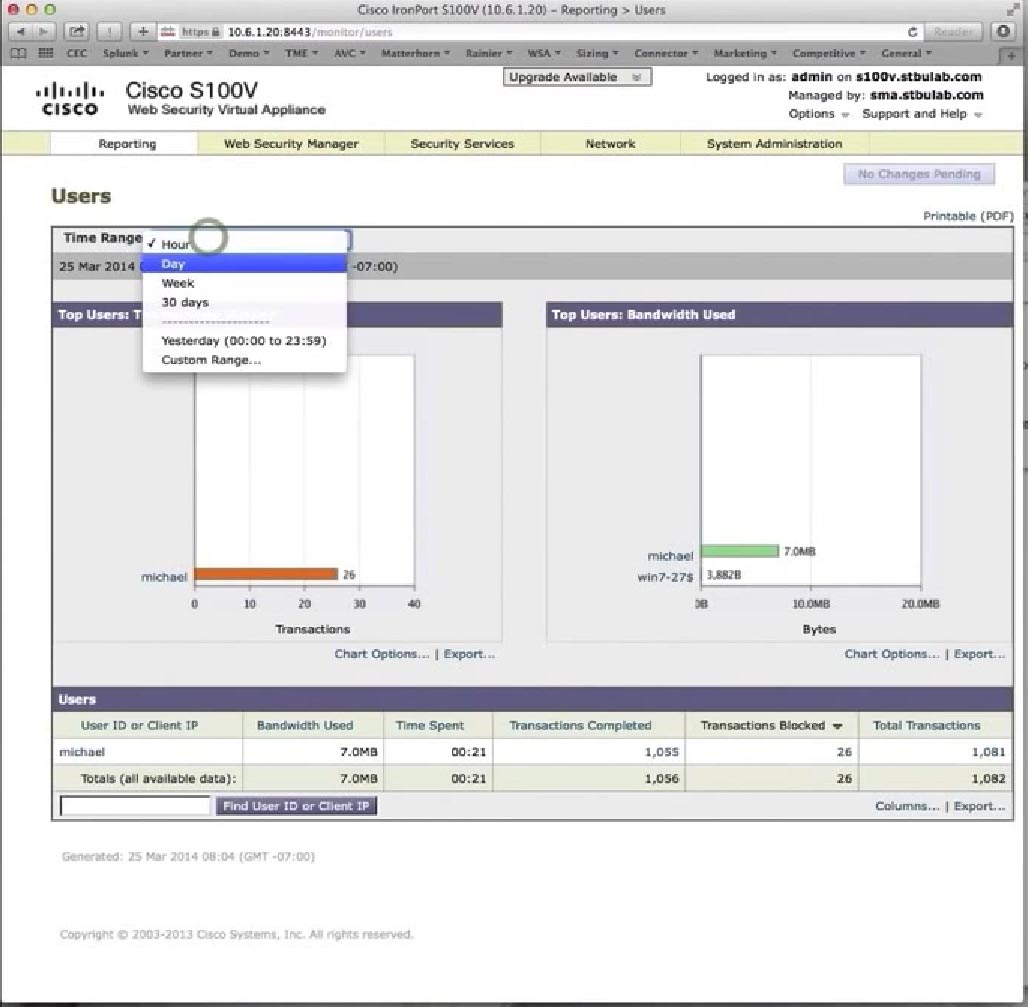Select Hour in time range list

(245, 245)
